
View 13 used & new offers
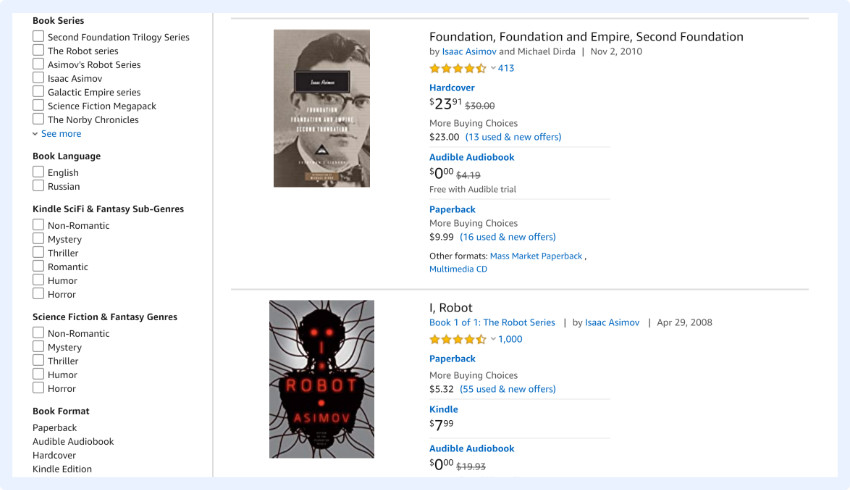pyautogui.click(x=513, y=137)
